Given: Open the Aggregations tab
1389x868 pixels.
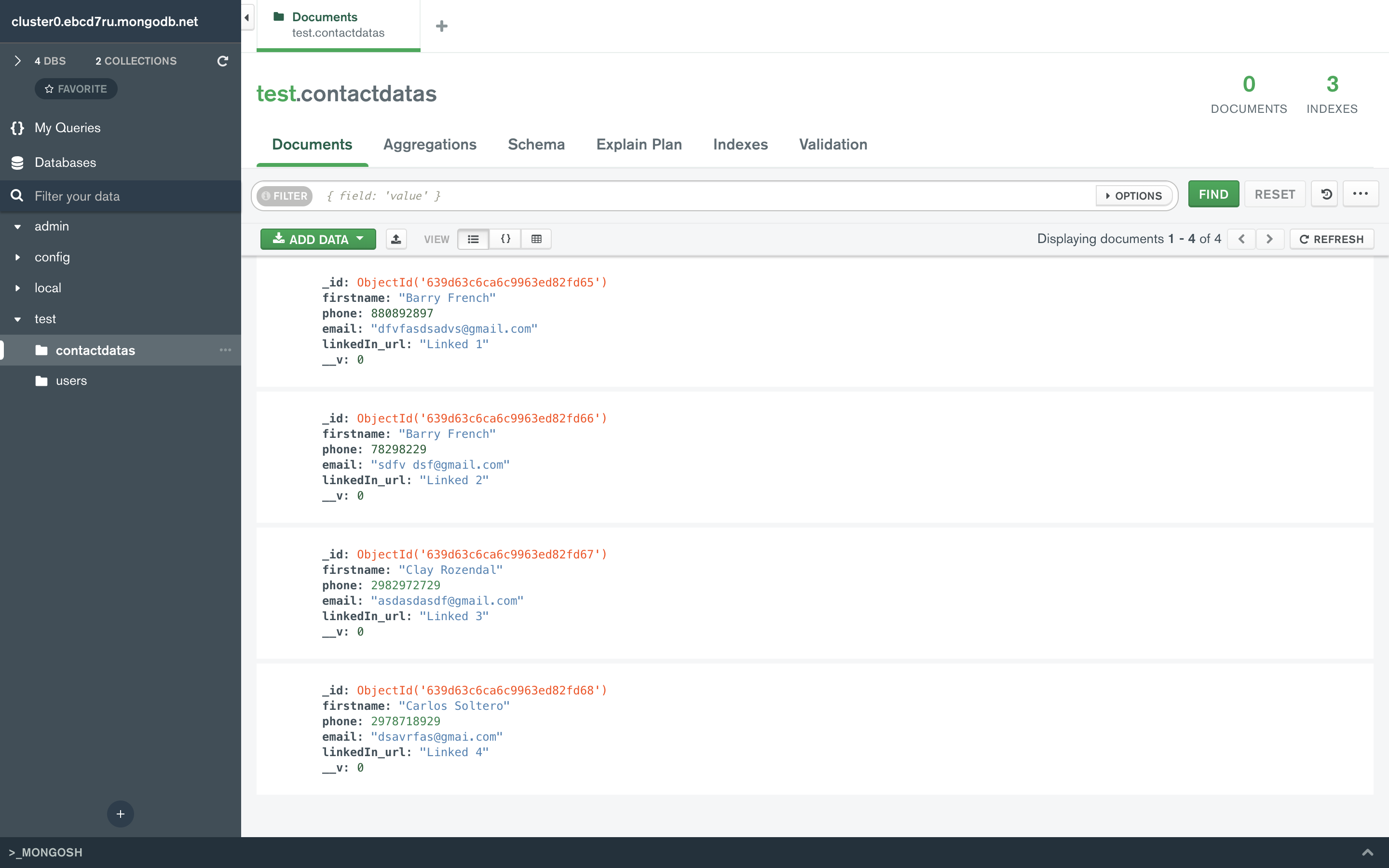Looking at the screenshot, I should 430,145.
